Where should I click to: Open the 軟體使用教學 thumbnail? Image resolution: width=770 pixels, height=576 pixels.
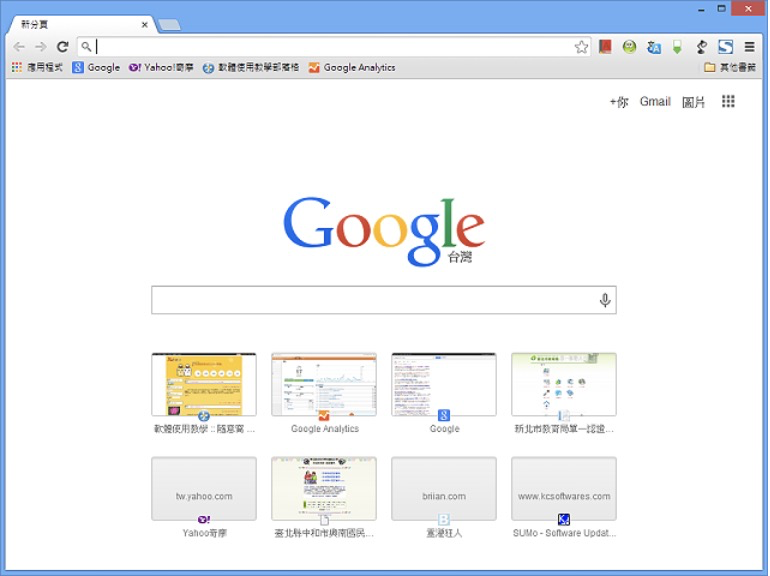pos(204,384)
